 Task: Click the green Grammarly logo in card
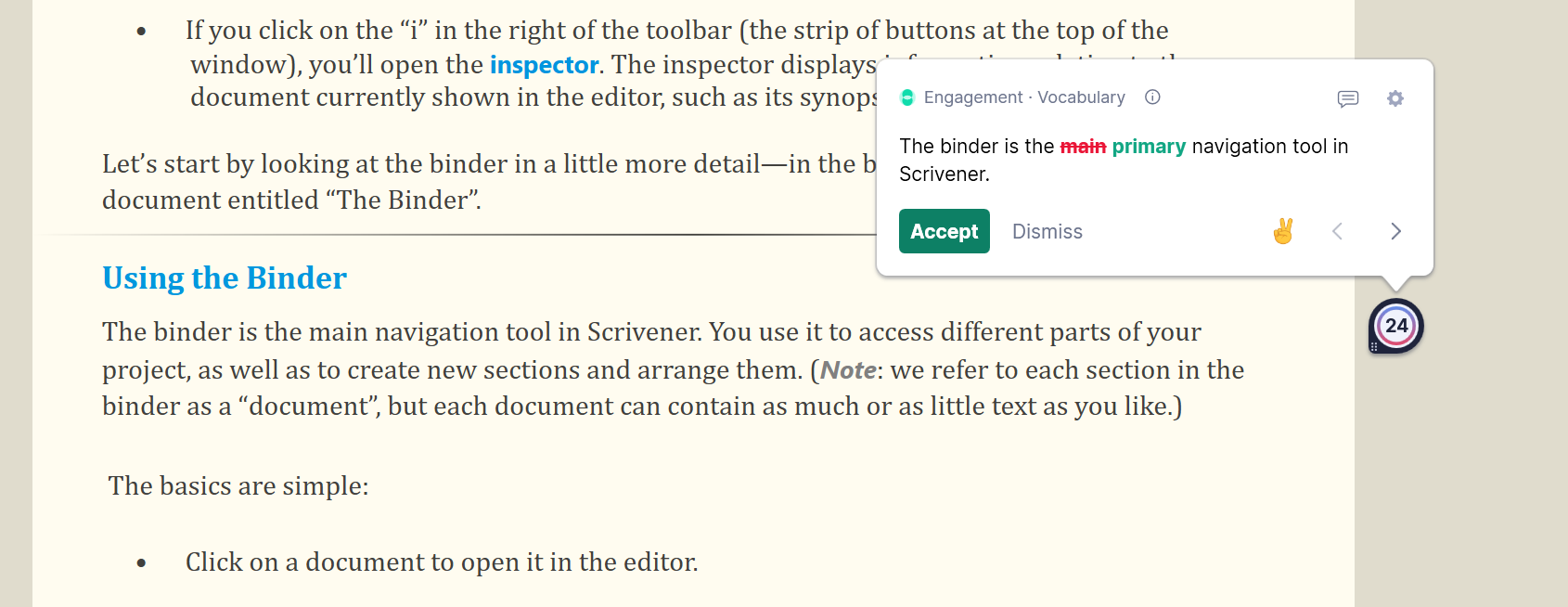907,97
